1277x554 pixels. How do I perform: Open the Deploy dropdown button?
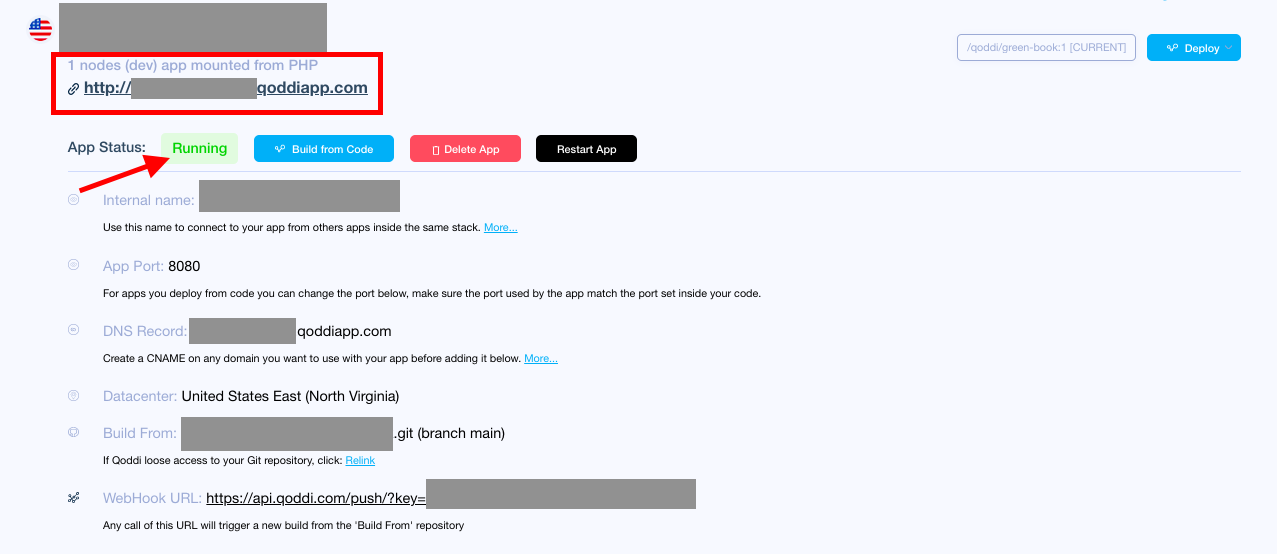point(1193,47)
